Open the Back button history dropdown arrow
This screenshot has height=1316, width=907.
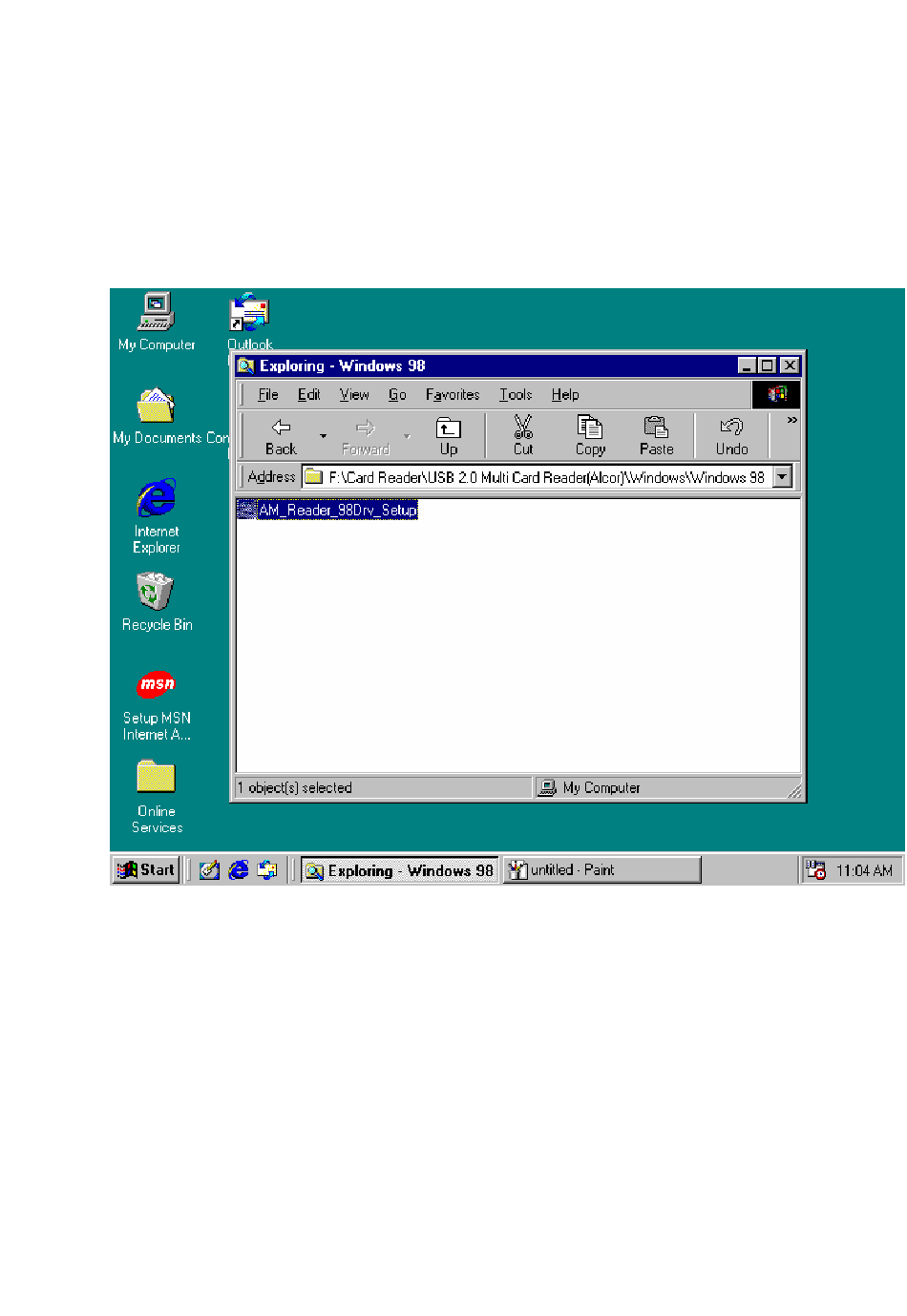(323, 436)
